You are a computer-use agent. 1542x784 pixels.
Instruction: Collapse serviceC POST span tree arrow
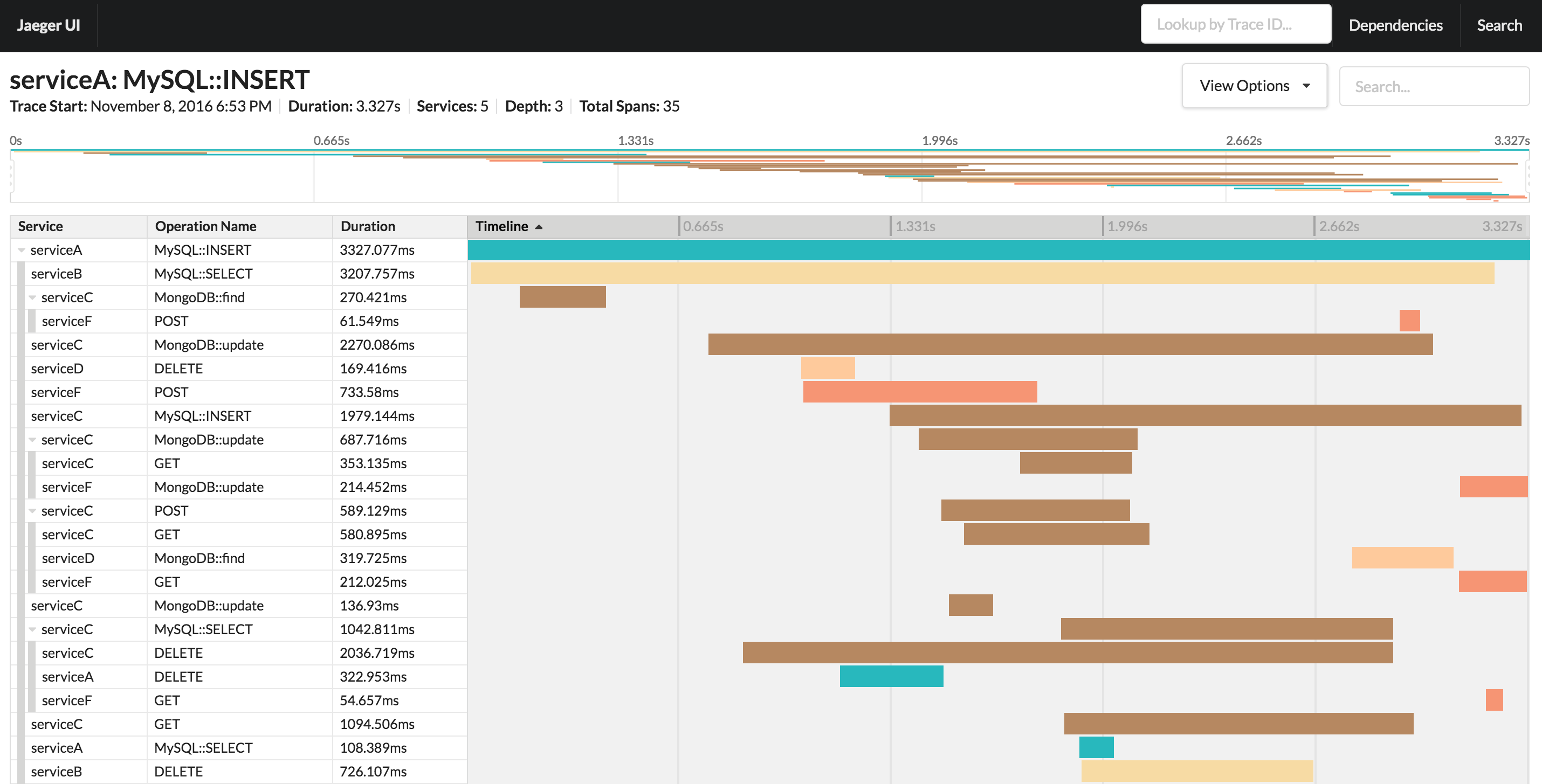click(x=32, y=511)
